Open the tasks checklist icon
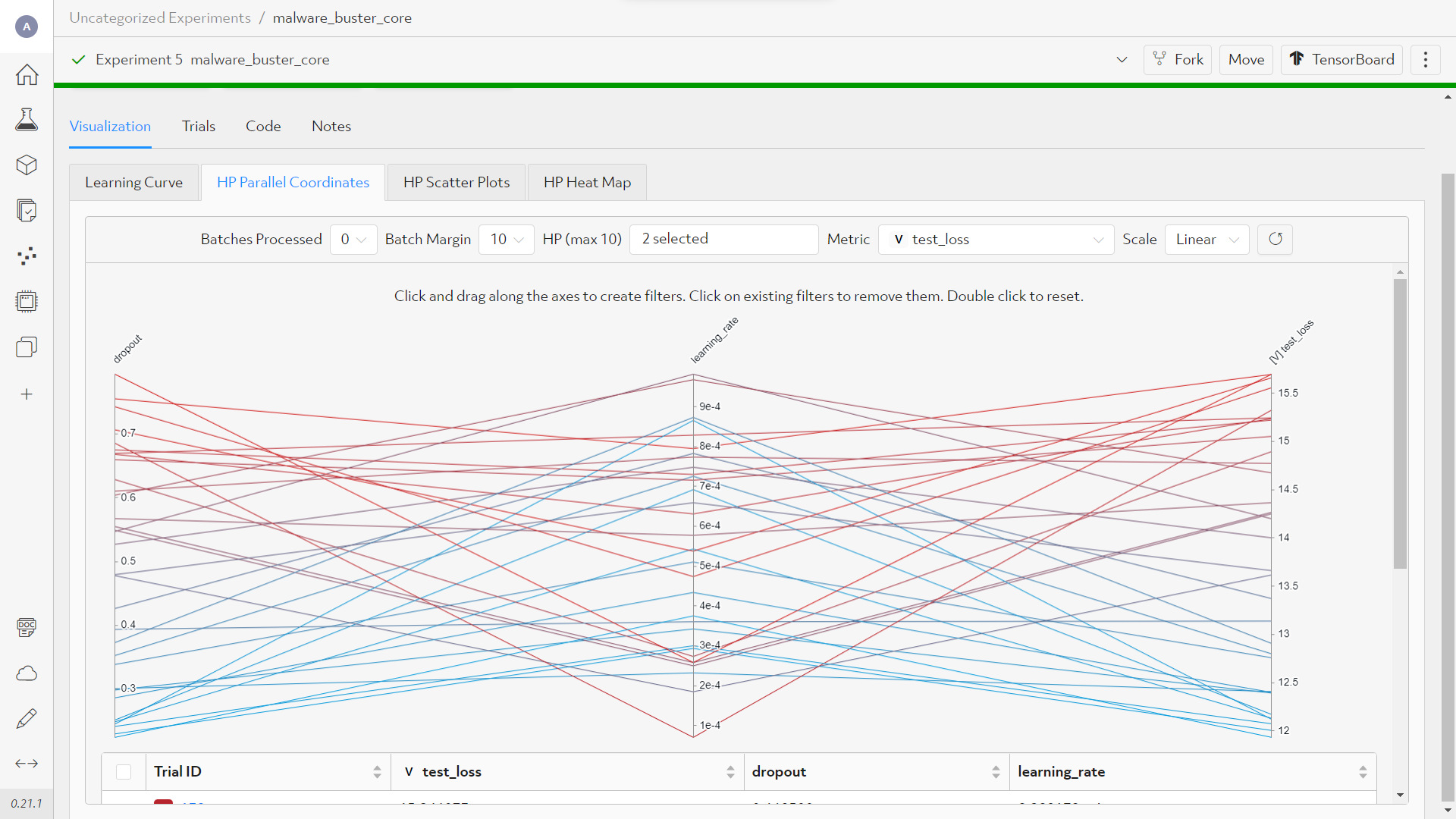Image resolution: width=1456 pixels, height=819 pixels. 27,210
